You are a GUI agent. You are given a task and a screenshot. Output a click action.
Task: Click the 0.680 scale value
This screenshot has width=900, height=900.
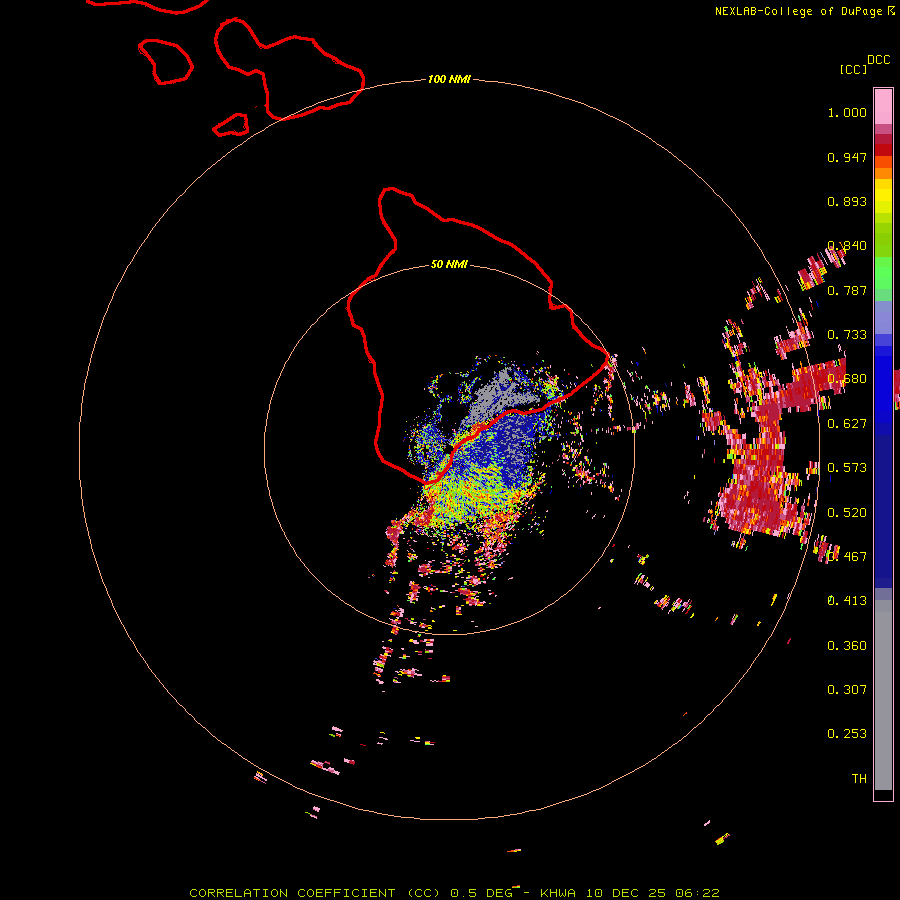(x=847, y=379)
